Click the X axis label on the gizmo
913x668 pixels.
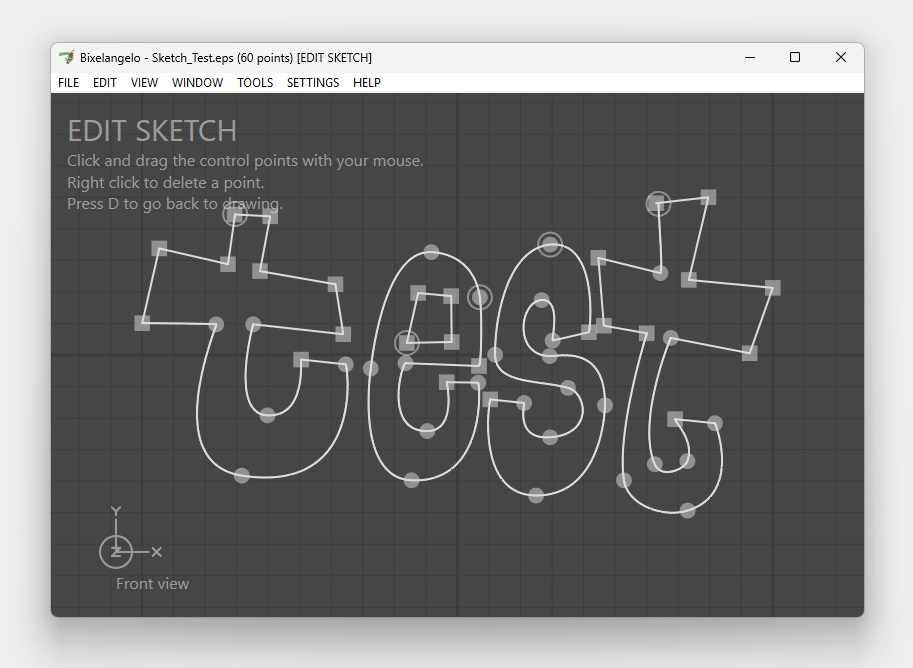click(x=157, y=551)
